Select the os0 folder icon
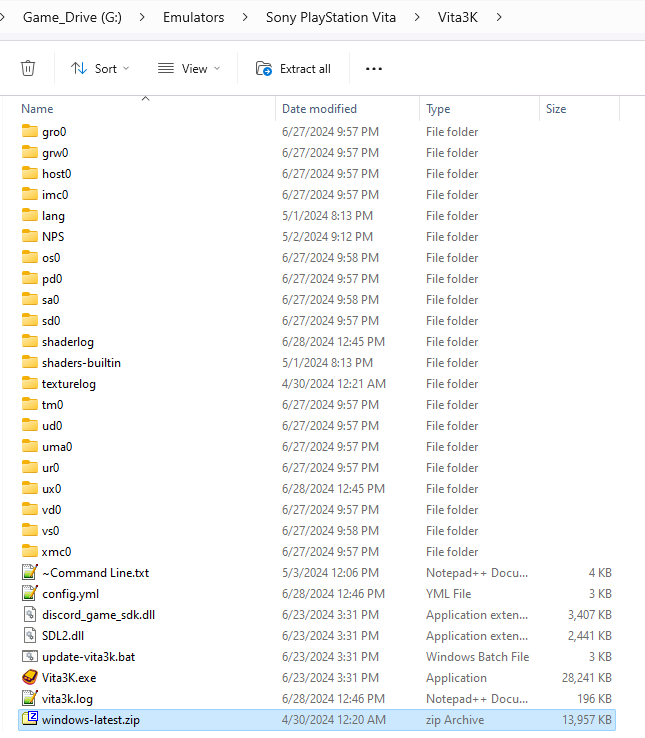This screenshot has width=645, height=738. point(30,257)
